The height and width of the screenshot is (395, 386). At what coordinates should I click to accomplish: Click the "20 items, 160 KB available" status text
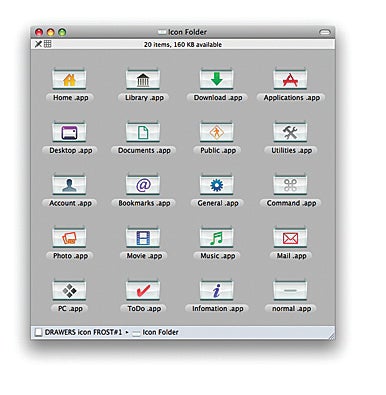pyautogui.click(x=183, y=44)
